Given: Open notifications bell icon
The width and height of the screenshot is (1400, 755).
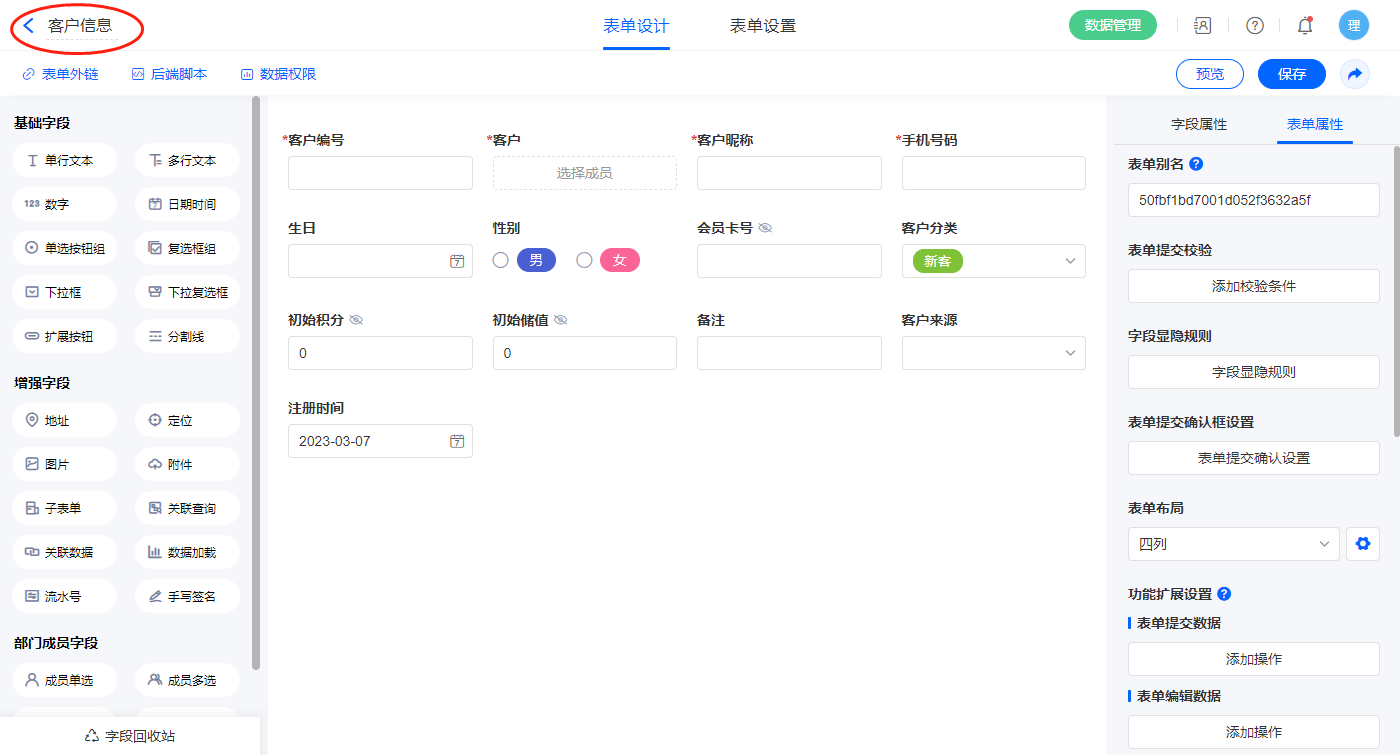Looking at the screenshot, I should click(x=1304, y=26).
